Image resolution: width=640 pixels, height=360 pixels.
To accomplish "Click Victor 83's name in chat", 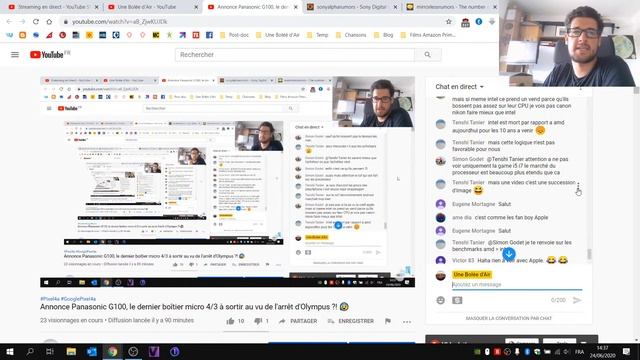I will tap(463, 260).
